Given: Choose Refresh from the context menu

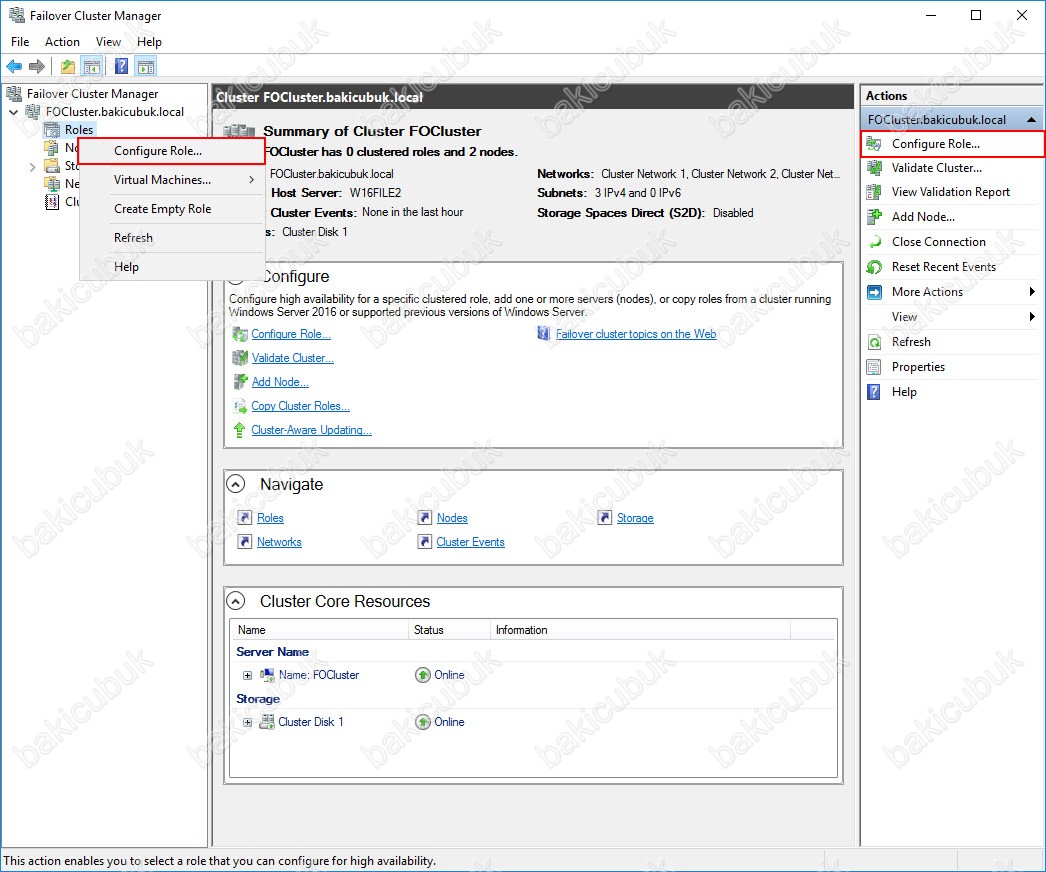Looking at the screenshot, I should point(171,238).
